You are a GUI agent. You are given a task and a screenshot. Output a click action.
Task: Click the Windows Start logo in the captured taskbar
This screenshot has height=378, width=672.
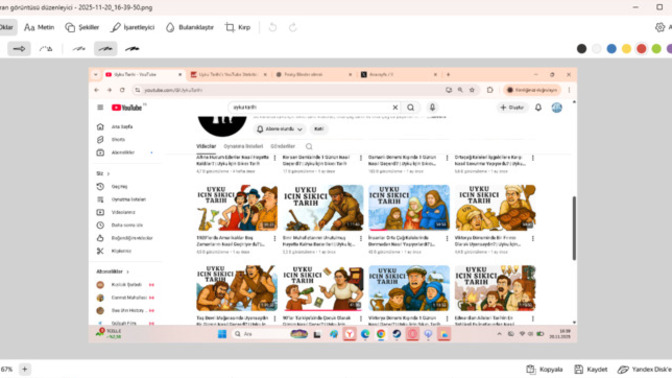tap(222, 334)
